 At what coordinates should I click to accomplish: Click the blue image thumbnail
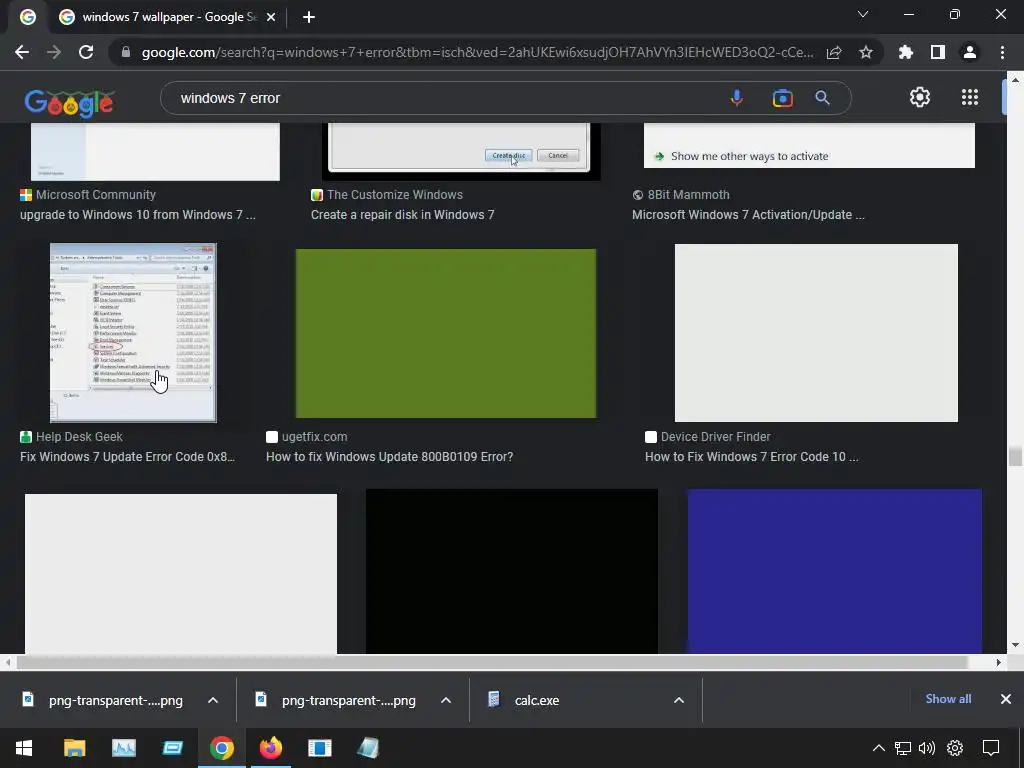click(x=835, y=571)
